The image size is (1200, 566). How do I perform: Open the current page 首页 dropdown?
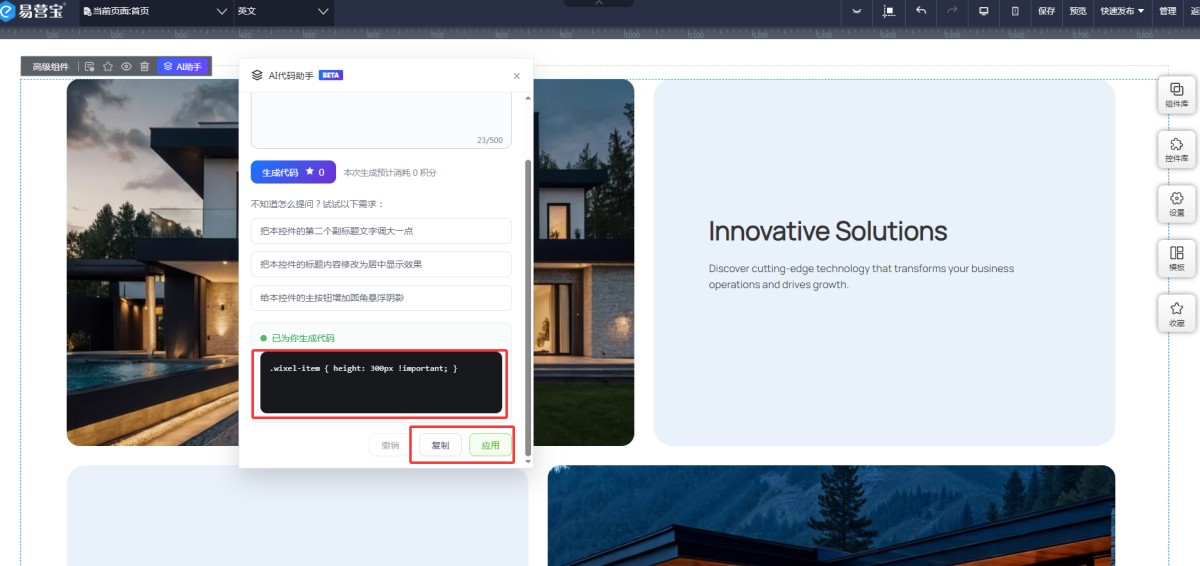click(156, 11)
